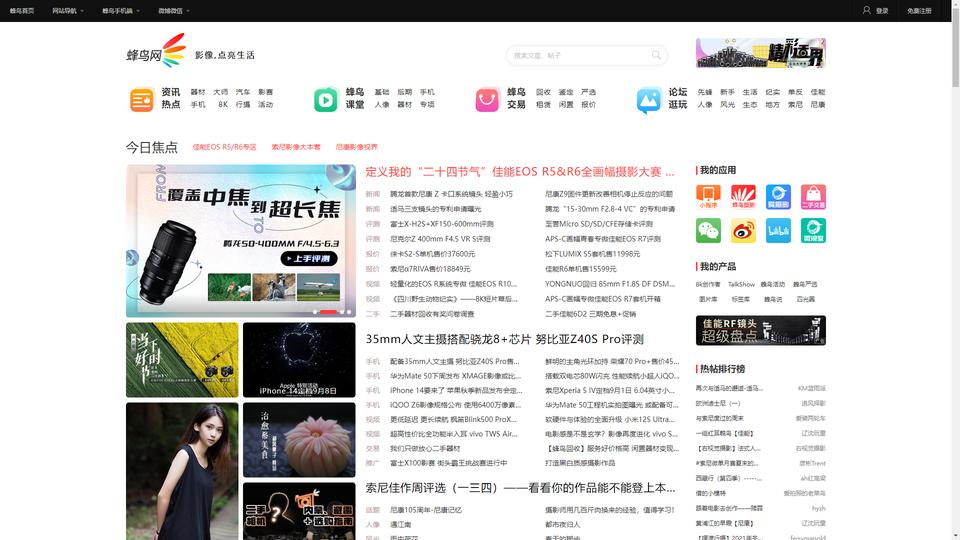Click the 上手评测 button on banner
The image size is (960, 540).
(x=309, y=258)
